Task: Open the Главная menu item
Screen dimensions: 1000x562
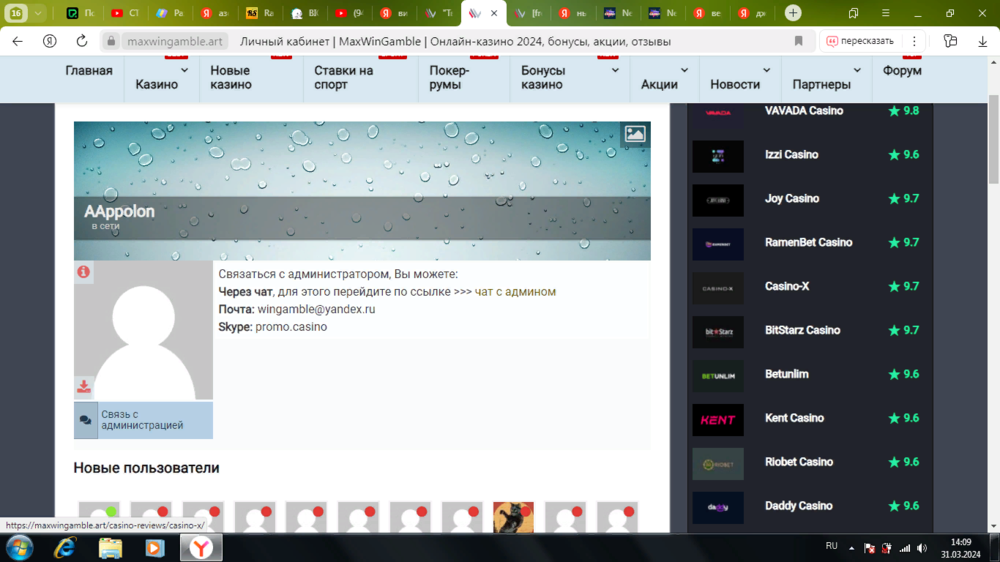Action: coord(89,71)
